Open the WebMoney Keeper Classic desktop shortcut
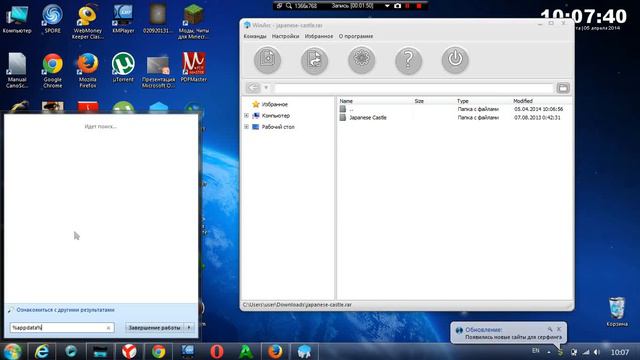 click(87, 22)
